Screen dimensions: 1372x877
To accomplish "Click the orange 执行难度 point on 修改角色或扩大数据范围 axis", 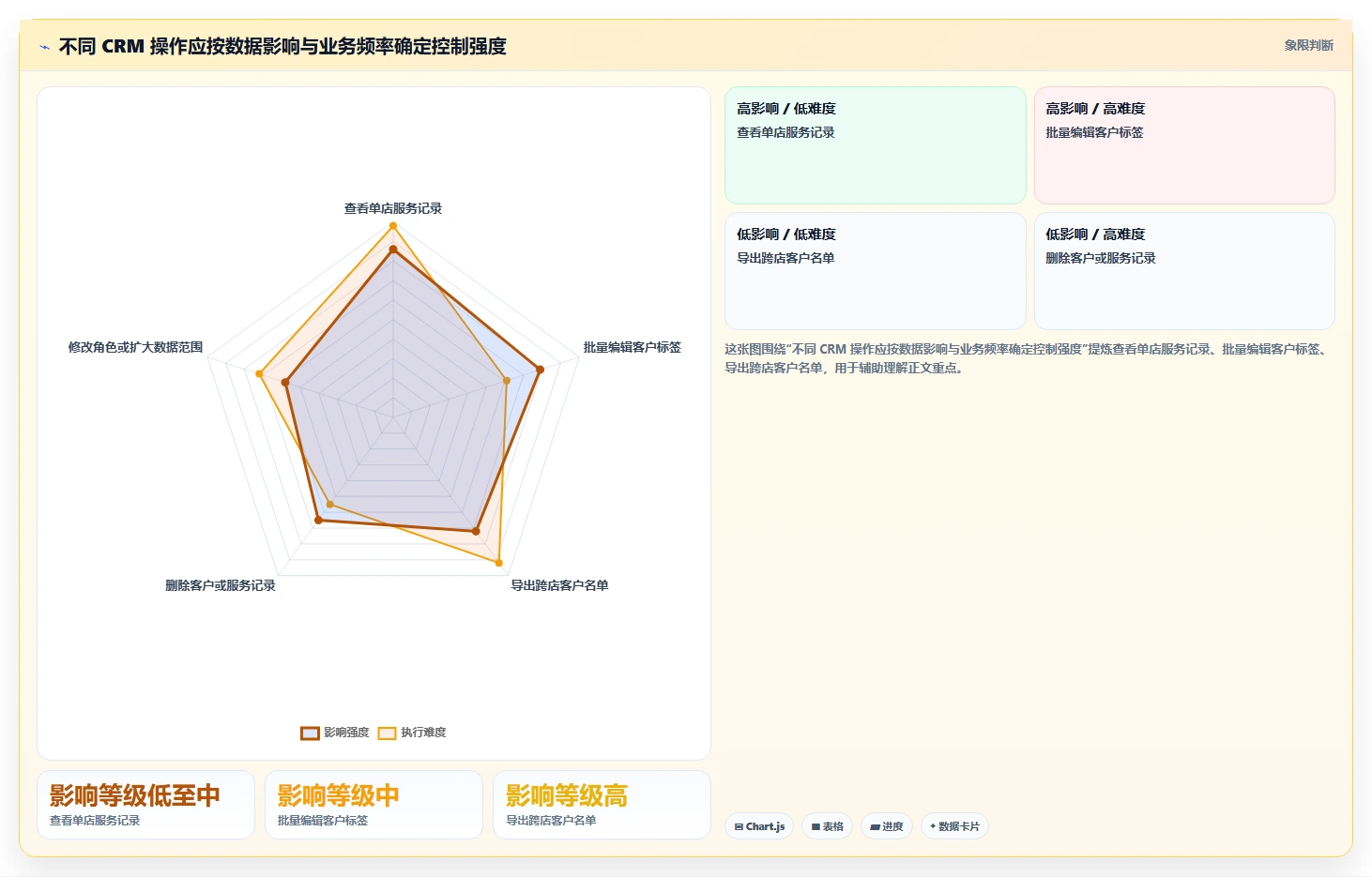I will click(260, 373).
